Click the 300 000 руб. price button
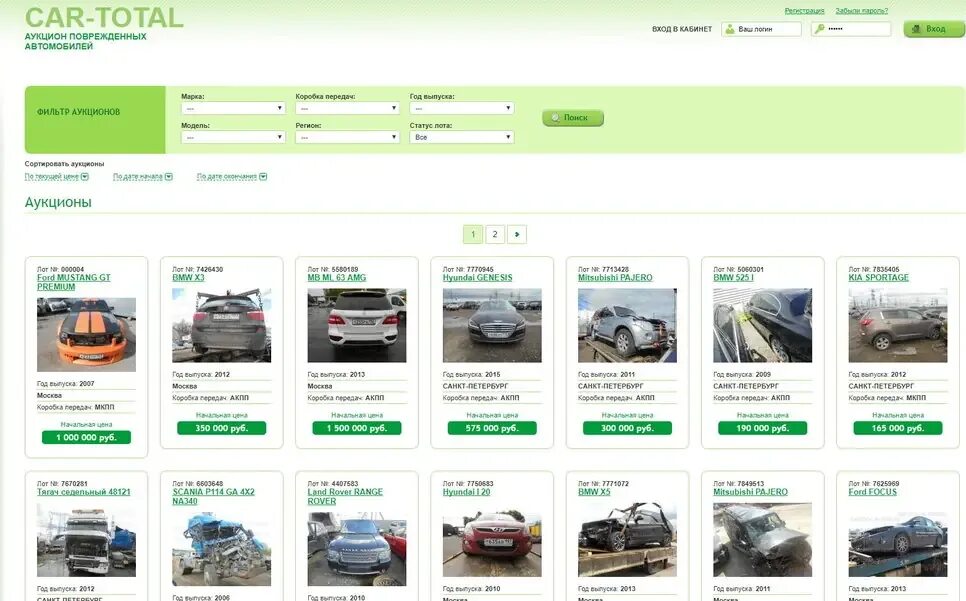966x601 pixels. pyautogui.click(x=627, y=428)
